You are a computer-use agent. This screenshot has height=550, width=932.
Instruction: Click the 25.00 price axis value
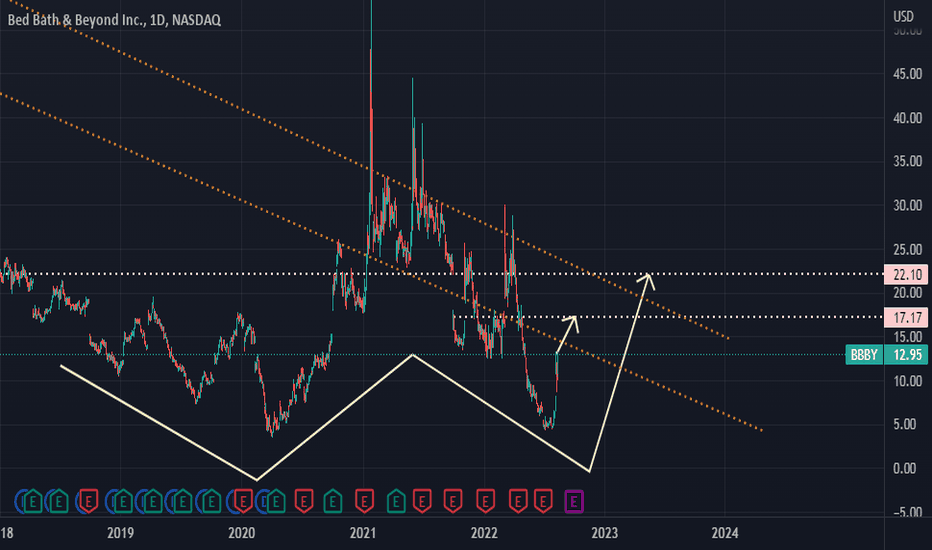pos(908,249)
